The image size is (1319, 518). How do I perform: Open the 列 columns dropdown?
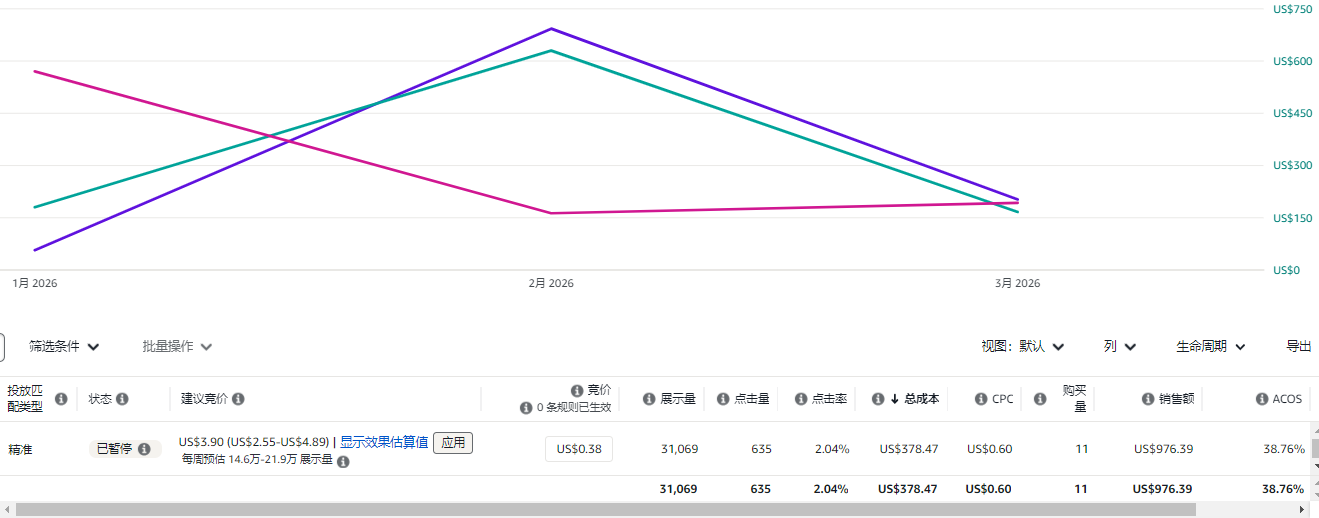(1119, 347)
